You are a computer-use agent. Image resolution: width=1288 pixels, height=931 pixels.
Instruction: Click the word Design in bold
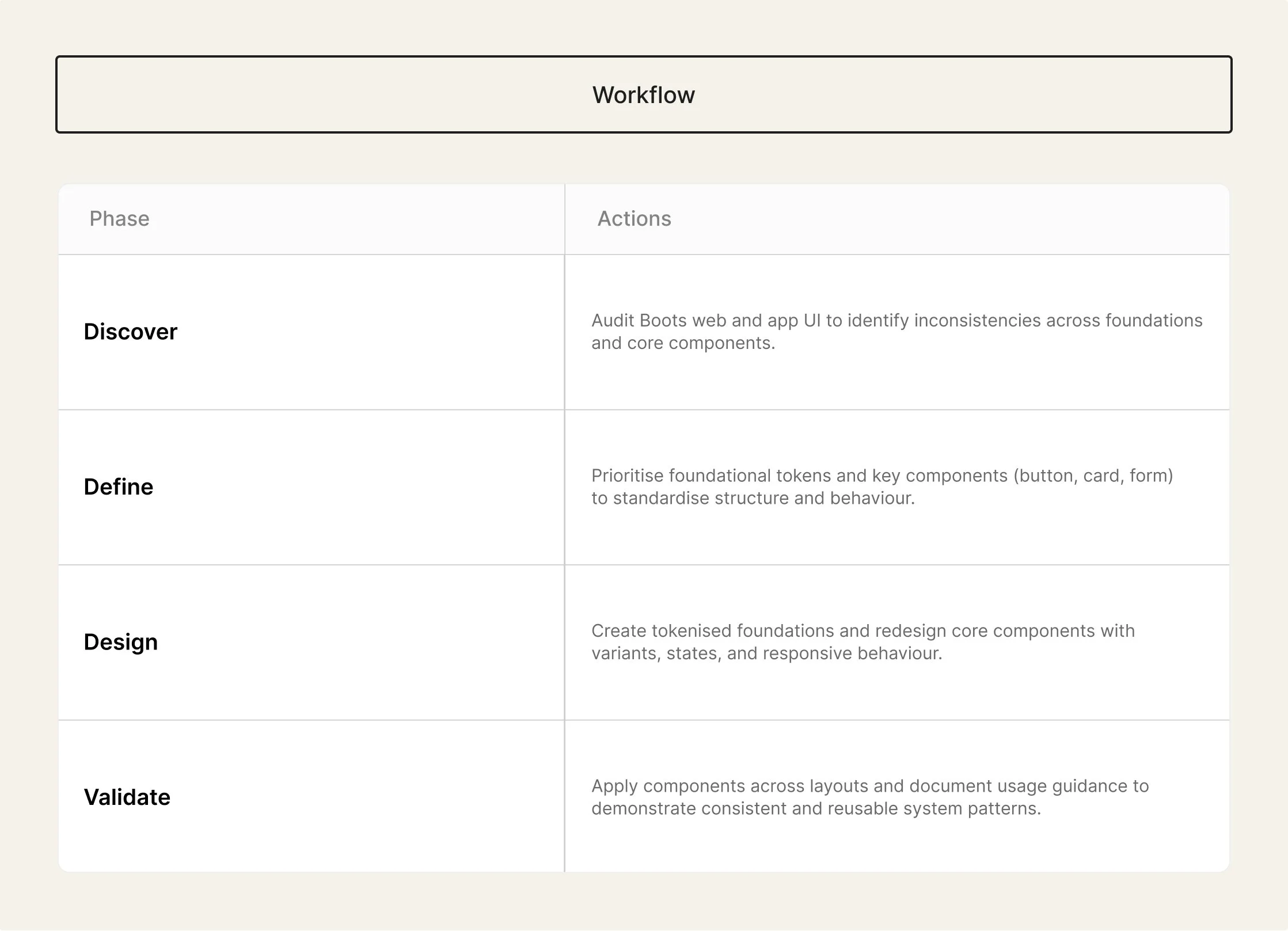[121, 642]
